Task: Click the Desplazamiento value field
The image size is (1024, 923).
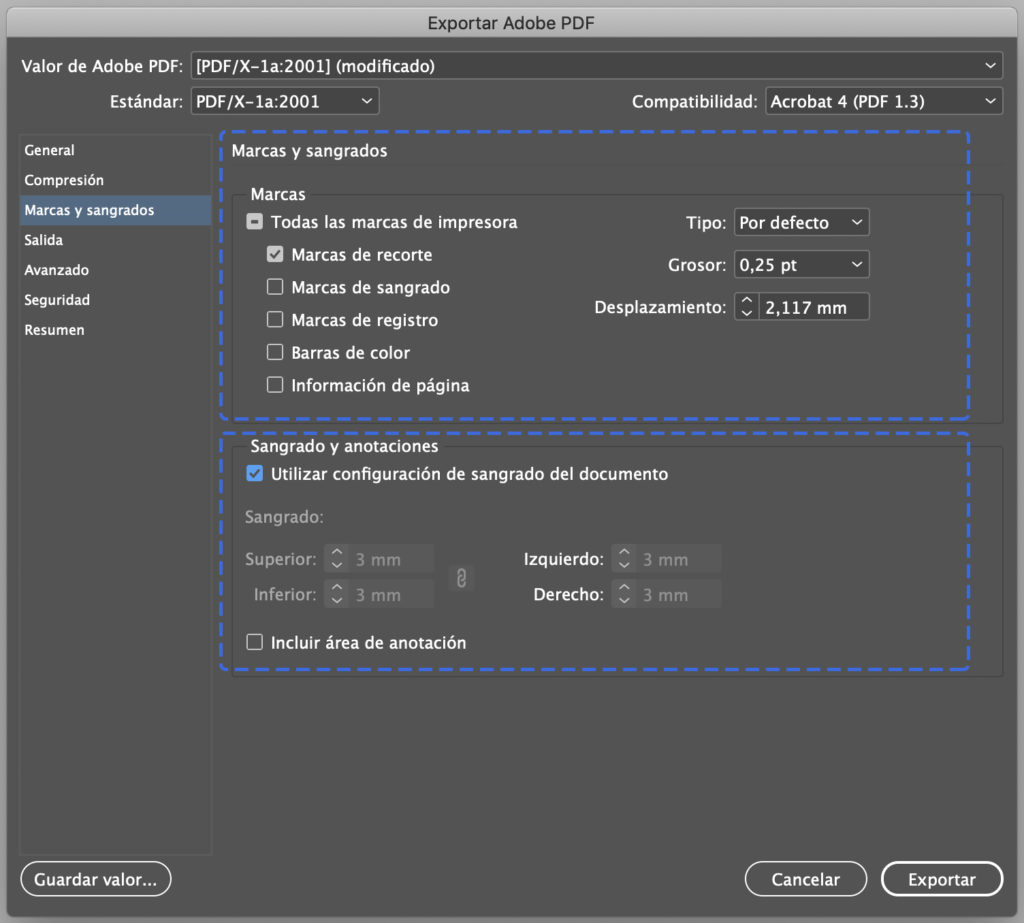Action: click(x=814, y=306)
